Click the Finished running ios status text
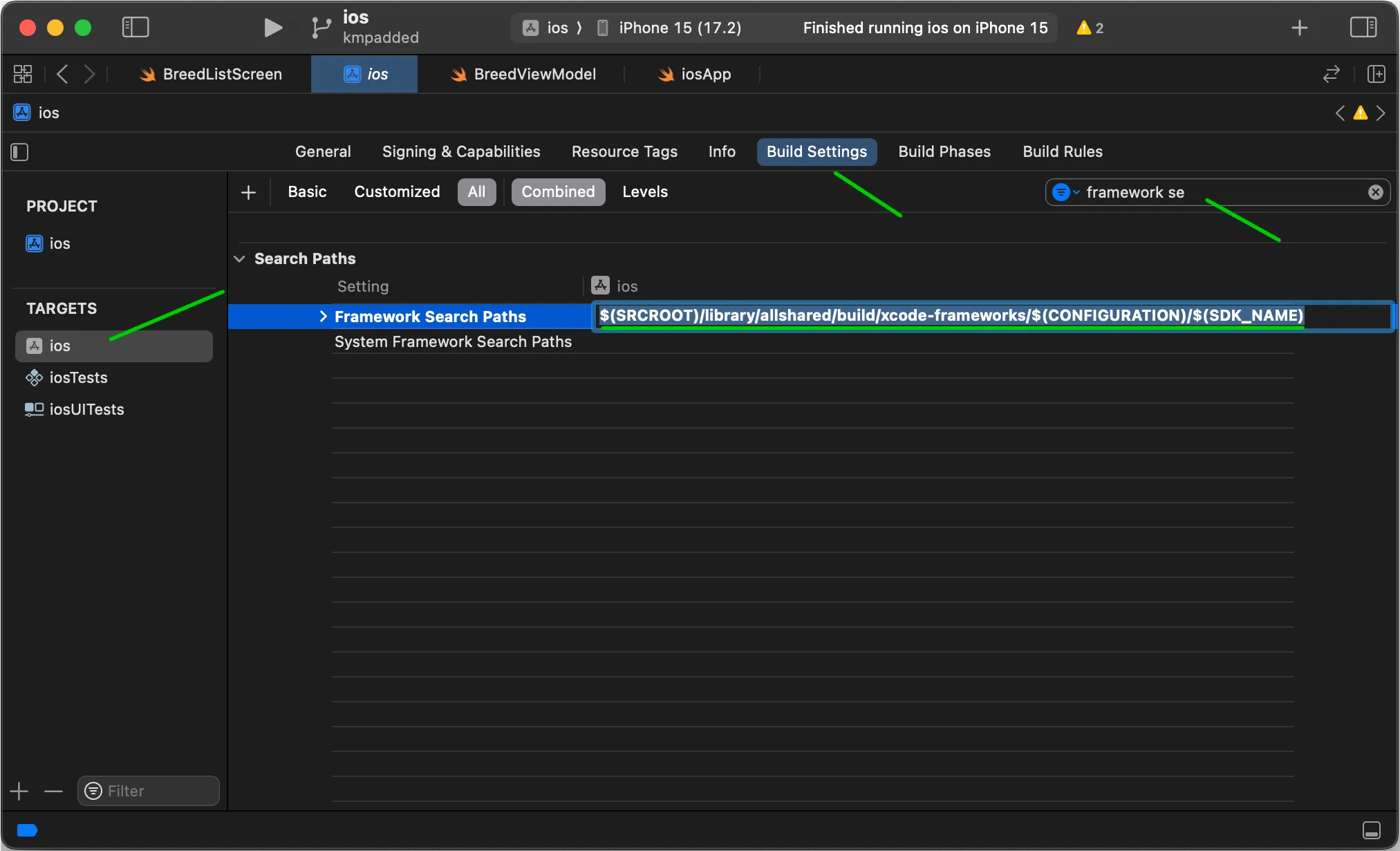The width and height of the screenshot is (1400, 851). [925, 28]
